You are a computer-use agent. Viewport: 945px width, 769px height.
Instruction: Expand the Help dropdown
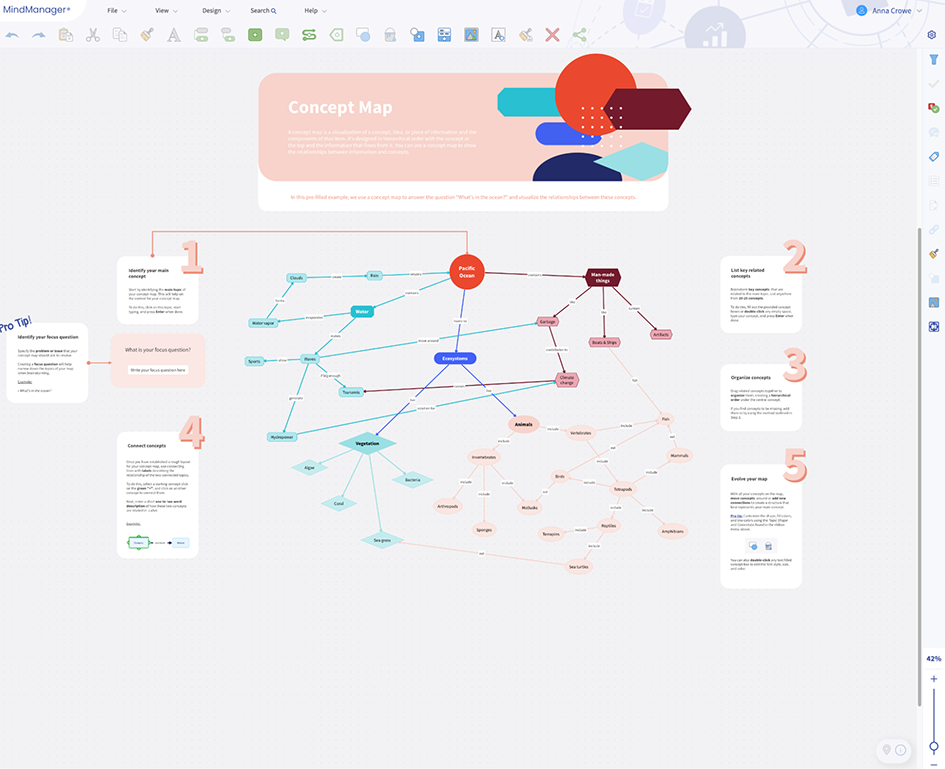coord(312,10)
